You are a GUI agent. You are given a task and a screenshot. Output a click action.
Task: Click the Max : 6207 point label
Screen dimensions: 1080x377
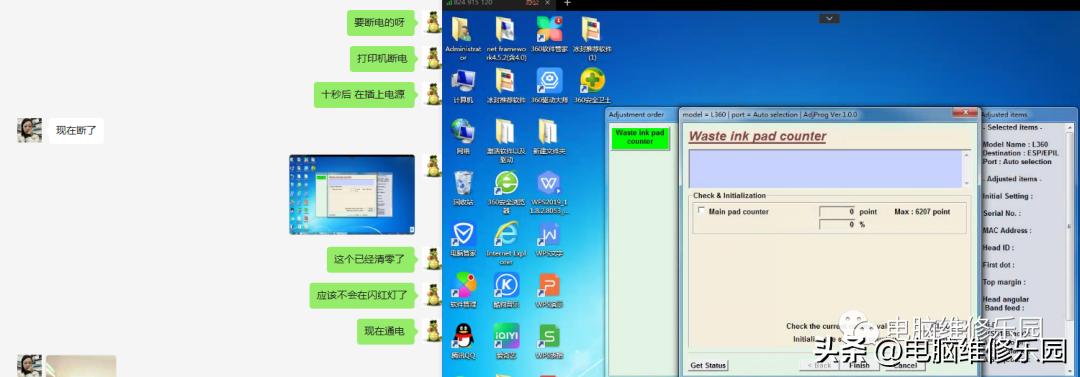point(922,212)
